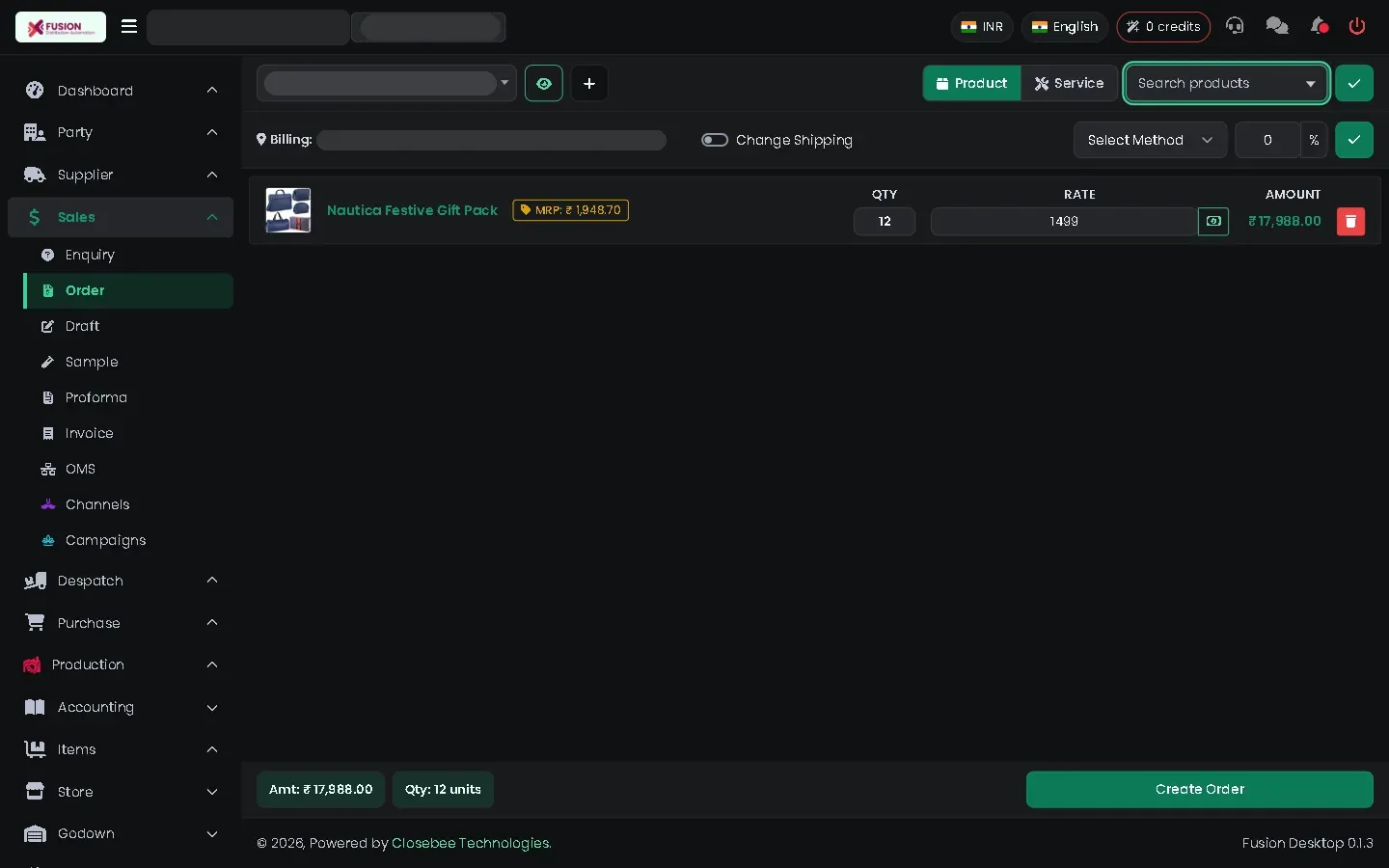The width and height of the screenshot is (1389, 868).
Task: Open the Invoice page
Action: pos(128,433)
